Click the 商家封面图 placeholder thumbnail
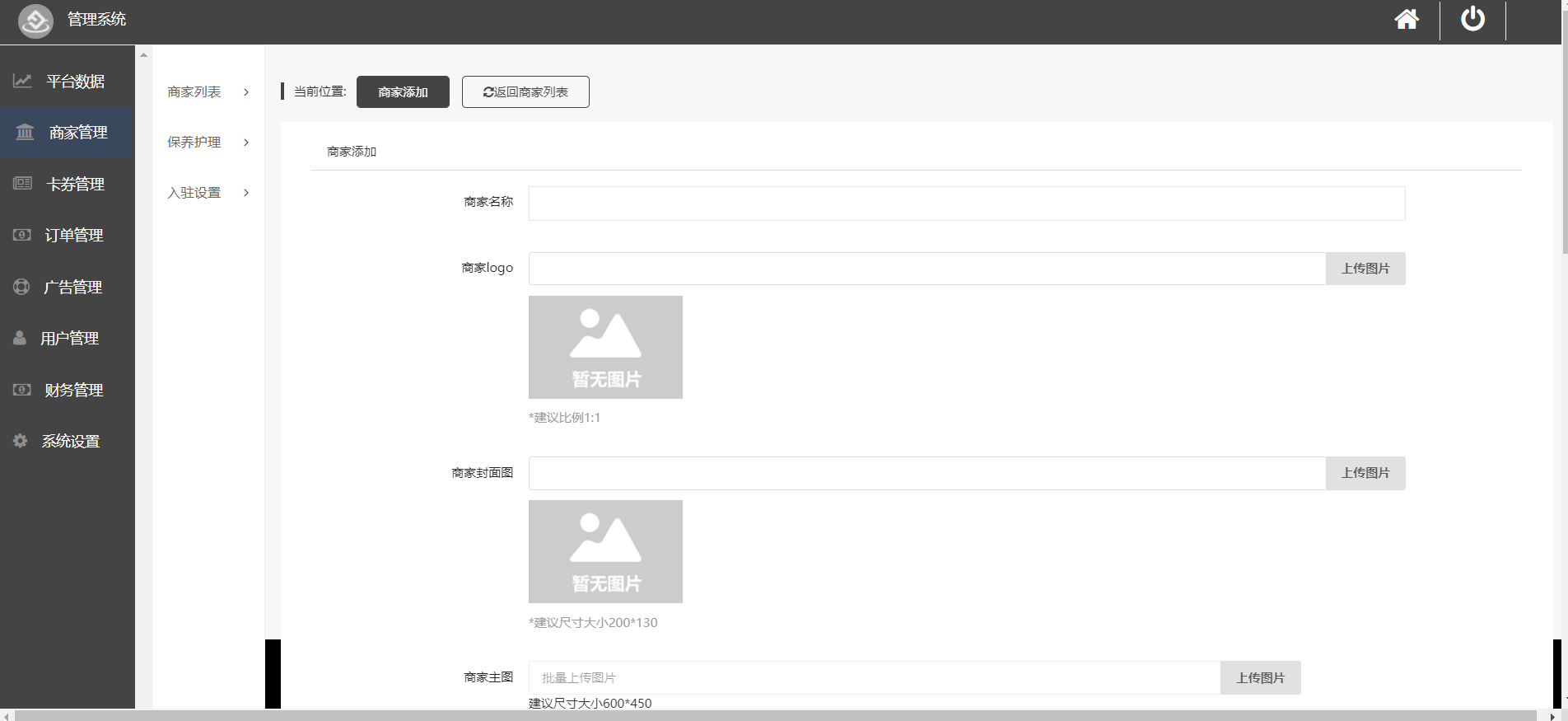Viewport: 1568px width, 721px height. pos(605,551)
